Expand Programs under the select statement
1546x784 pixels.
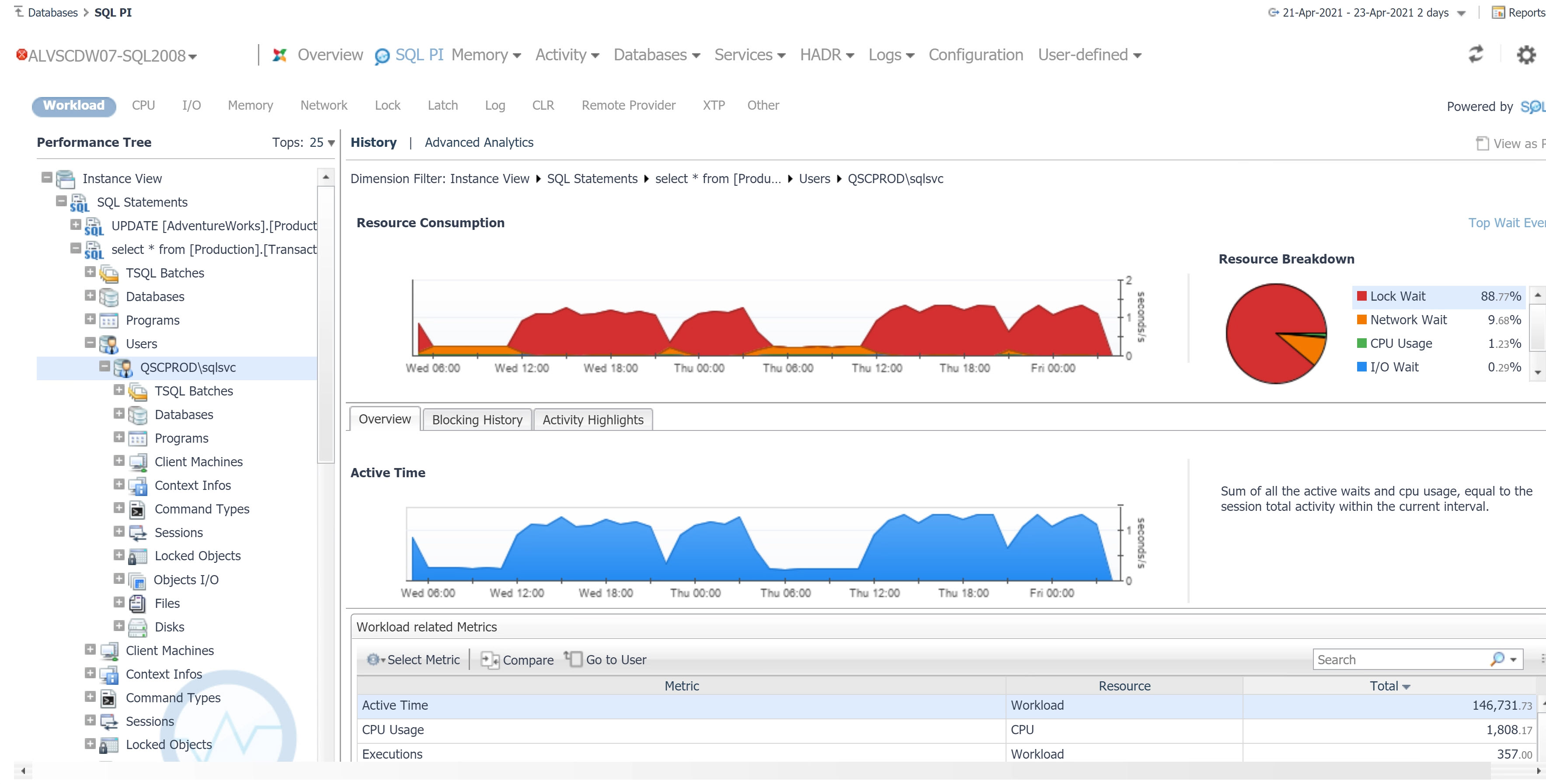[x=90, y=319]
